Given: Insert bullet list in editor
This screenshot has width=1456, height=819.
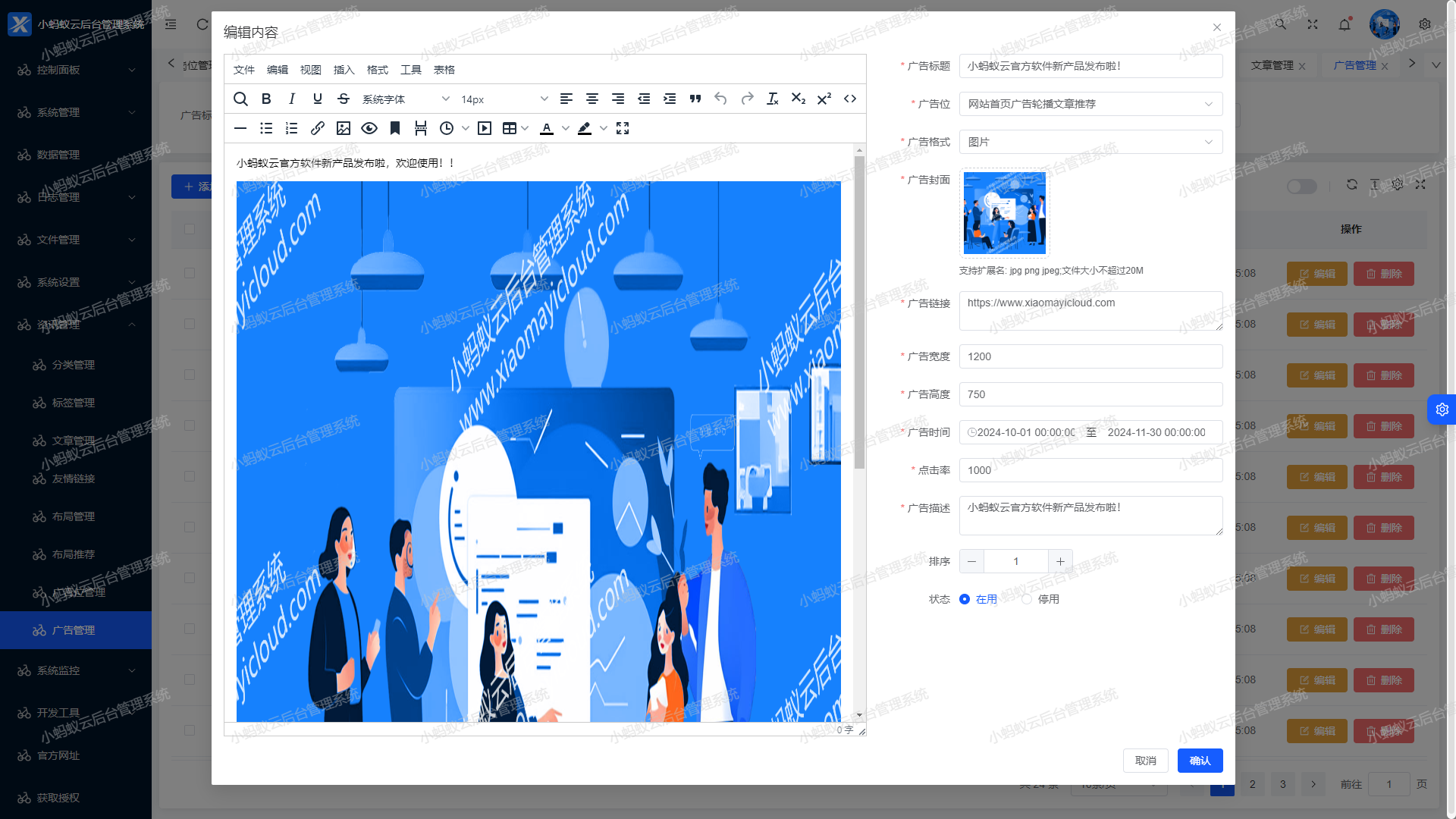Looking at the screenshot, I should pos(266,128).
